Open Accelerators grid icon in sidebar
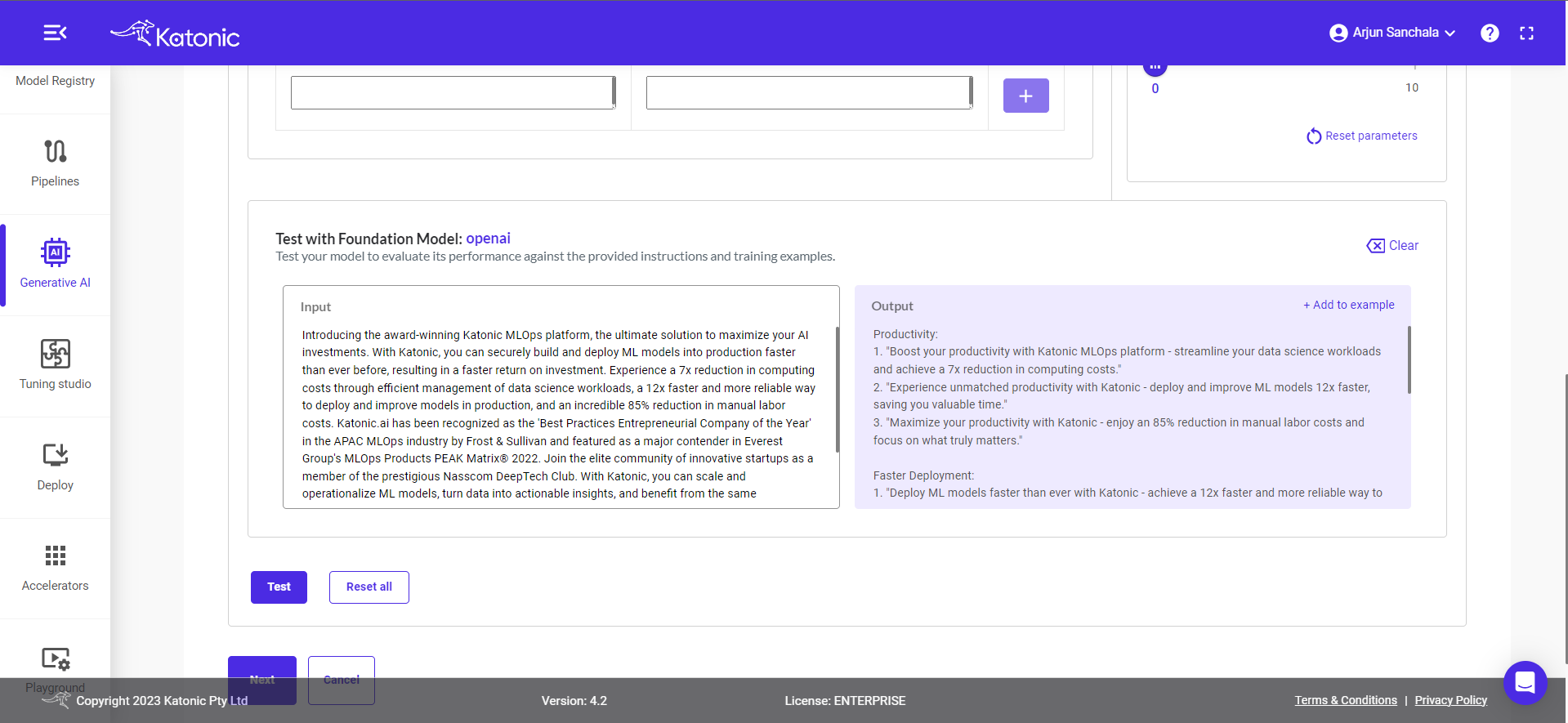This screenshot has width=1568, height=723. [55, 556]
